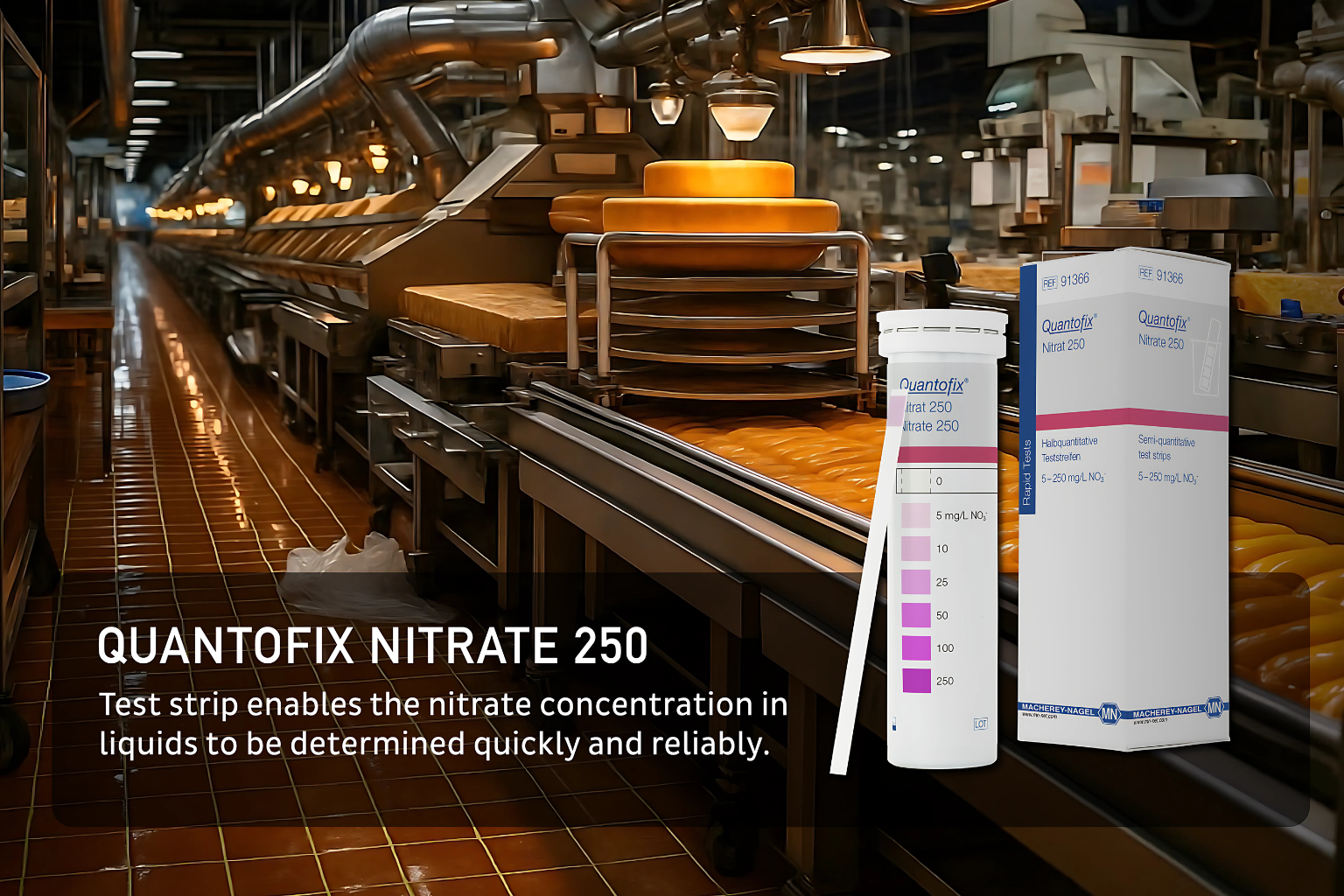Click "Nitrate 250" text on the box
1344x896 pixels.
click(1161, 342)
